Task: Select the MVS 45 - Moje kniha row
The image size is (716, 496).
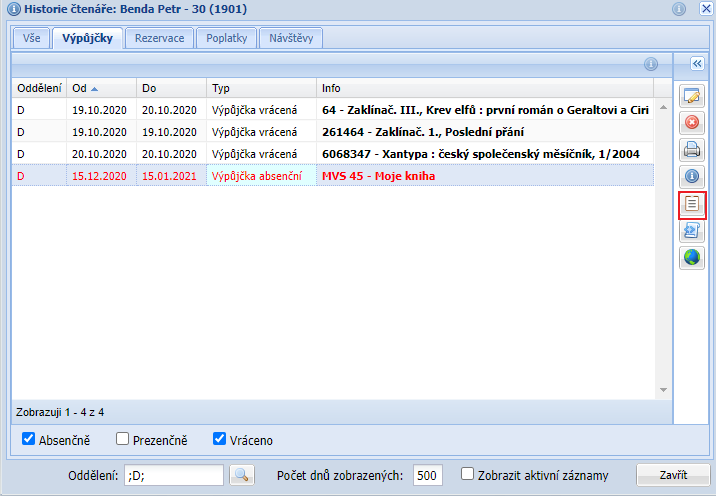Action: 378,175
